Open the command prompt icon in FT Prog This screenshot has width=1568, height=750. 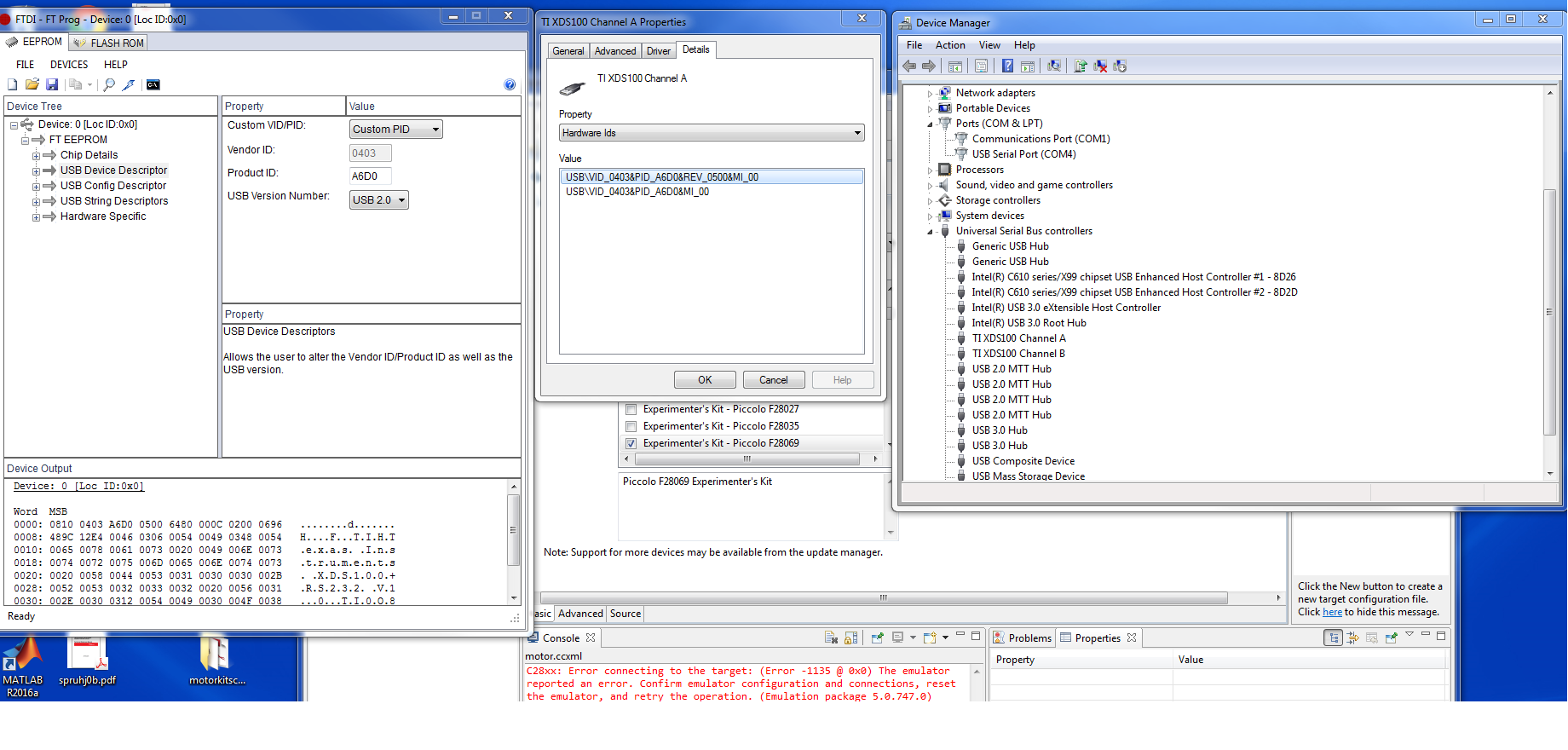pyautogui.click(x=153, y=84)
